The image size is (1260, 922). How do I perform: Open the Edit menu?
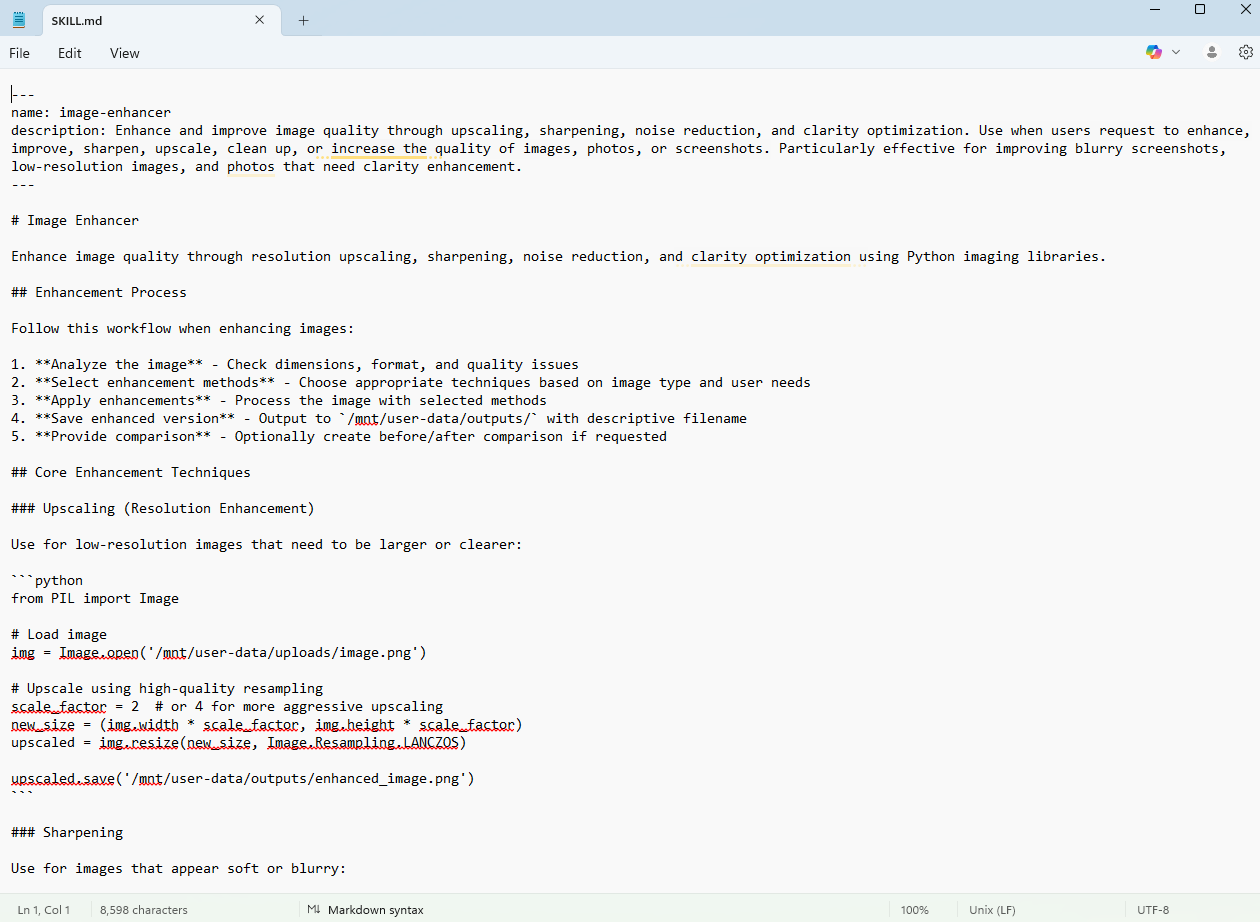click(70, 53)
